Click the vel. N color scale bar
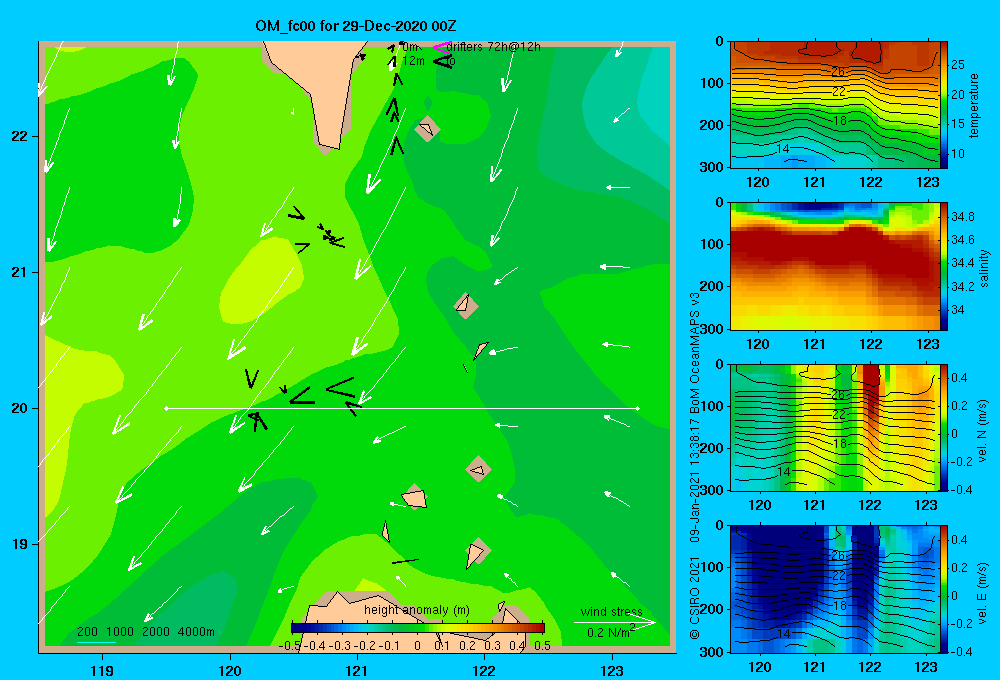The width and height of the screenshot is (1000, 680). coord(944,428)
